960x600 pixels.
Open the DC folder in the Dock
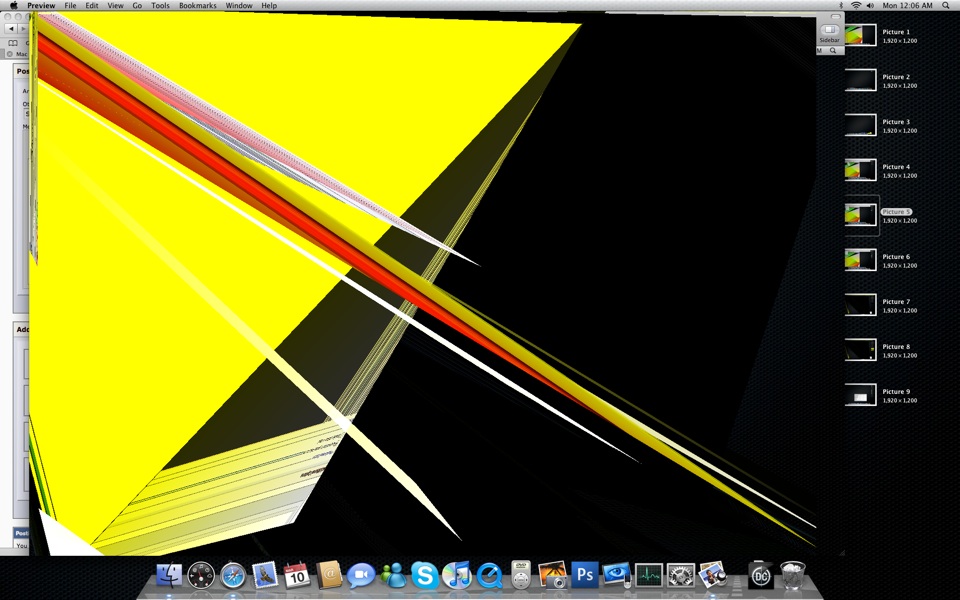[x=760, y=576]
